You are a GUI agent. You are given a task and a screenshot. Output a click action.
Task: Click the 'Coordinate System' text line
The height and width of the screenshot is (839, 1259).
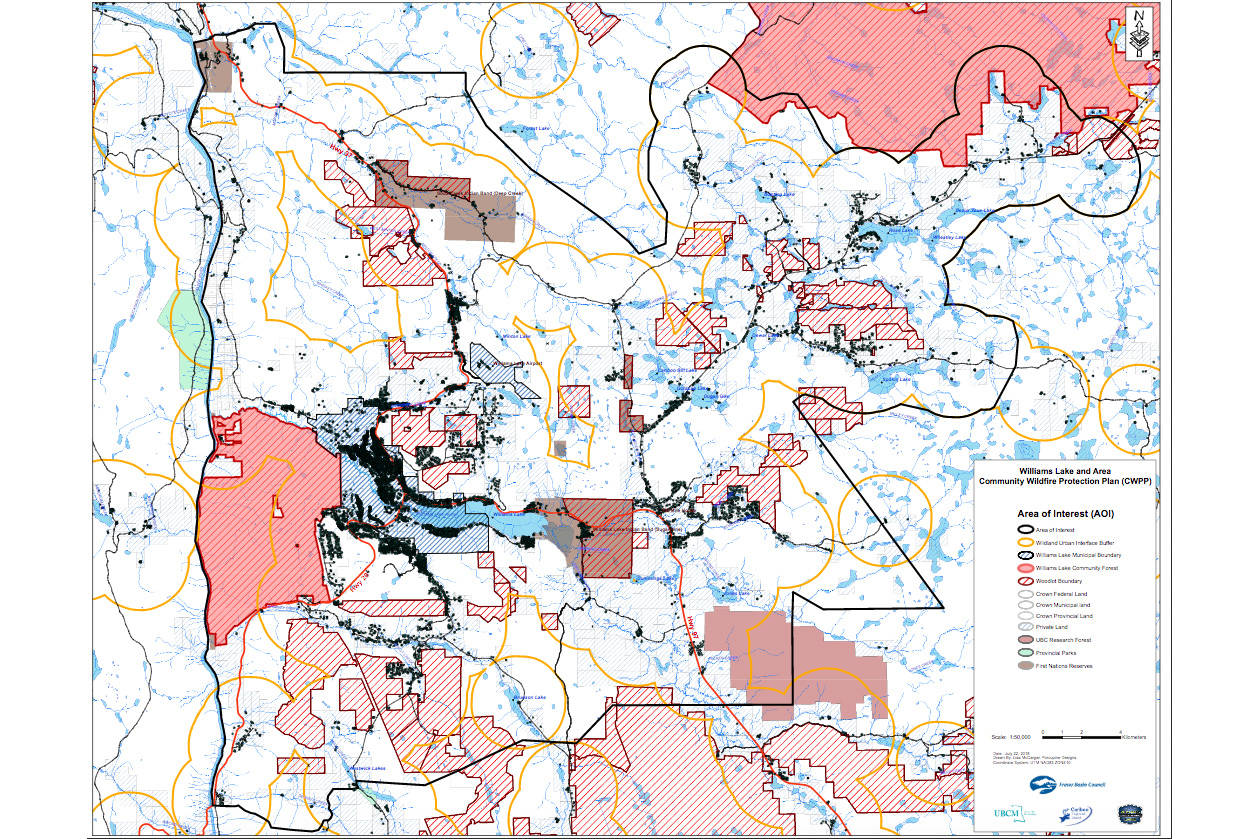click(1031, 762)
